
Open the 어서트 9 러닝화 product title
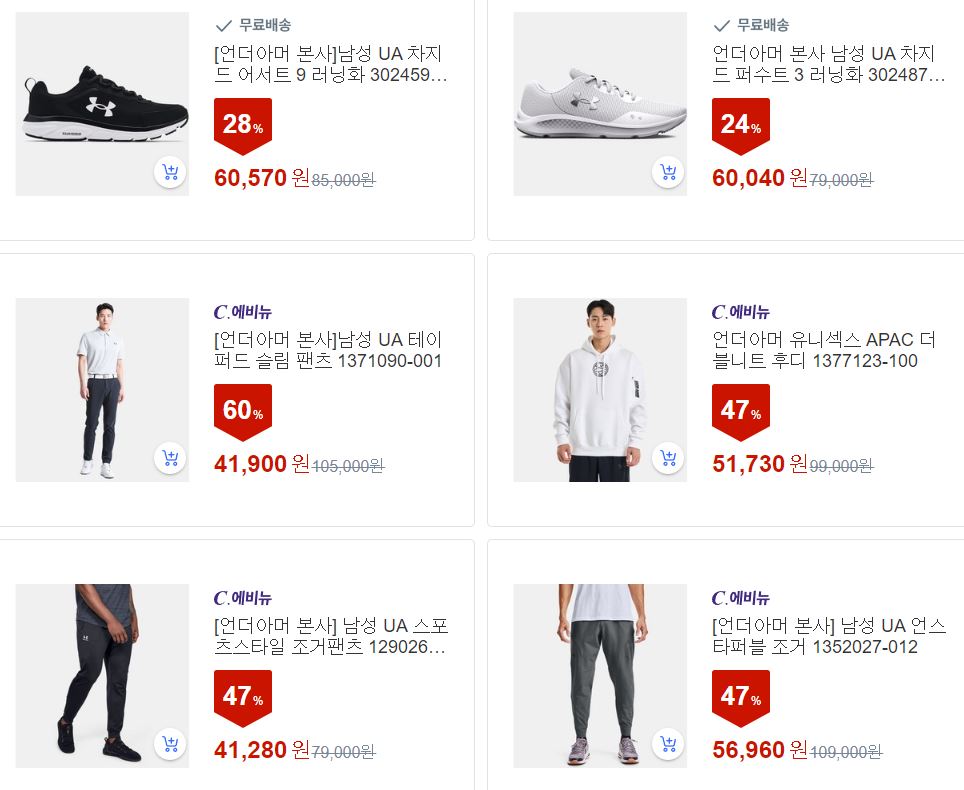[330, 64]
